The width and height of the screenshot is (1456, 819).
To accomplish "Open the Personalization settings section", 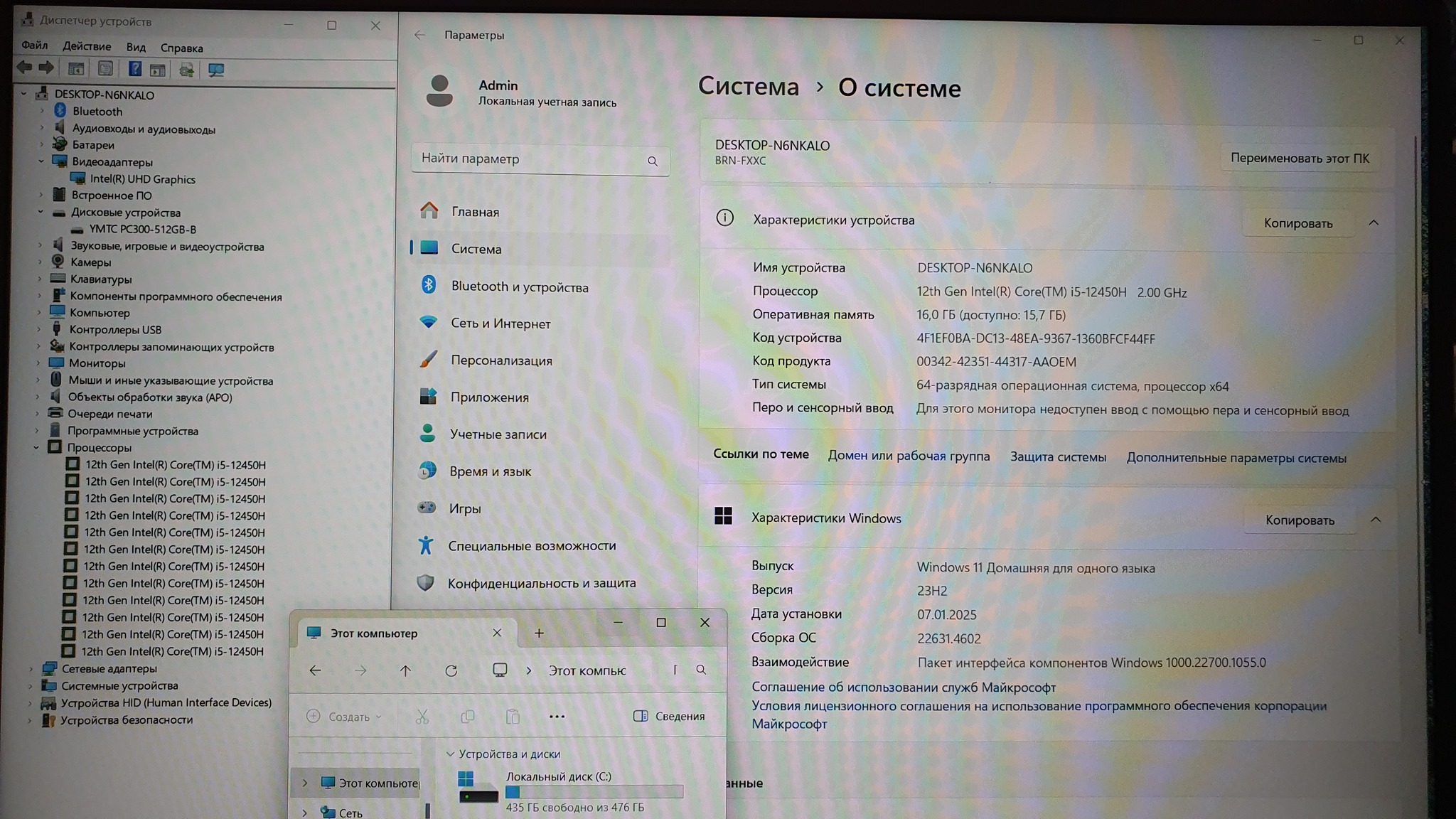I will point(500,360).
